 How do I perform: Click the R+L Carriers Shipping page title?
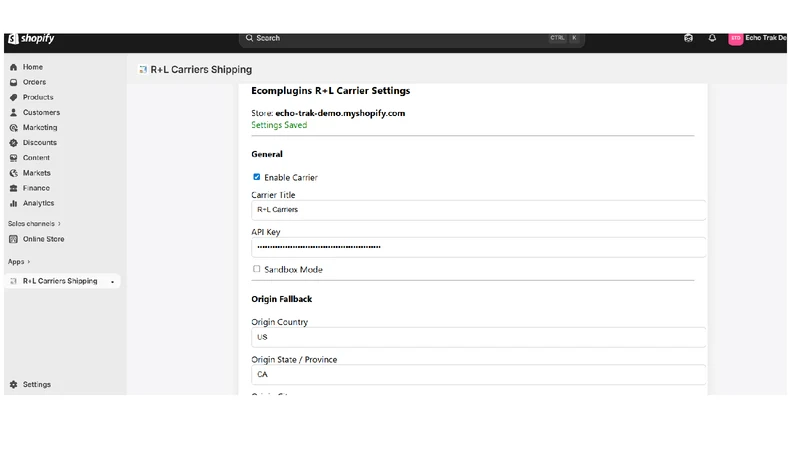201,70
